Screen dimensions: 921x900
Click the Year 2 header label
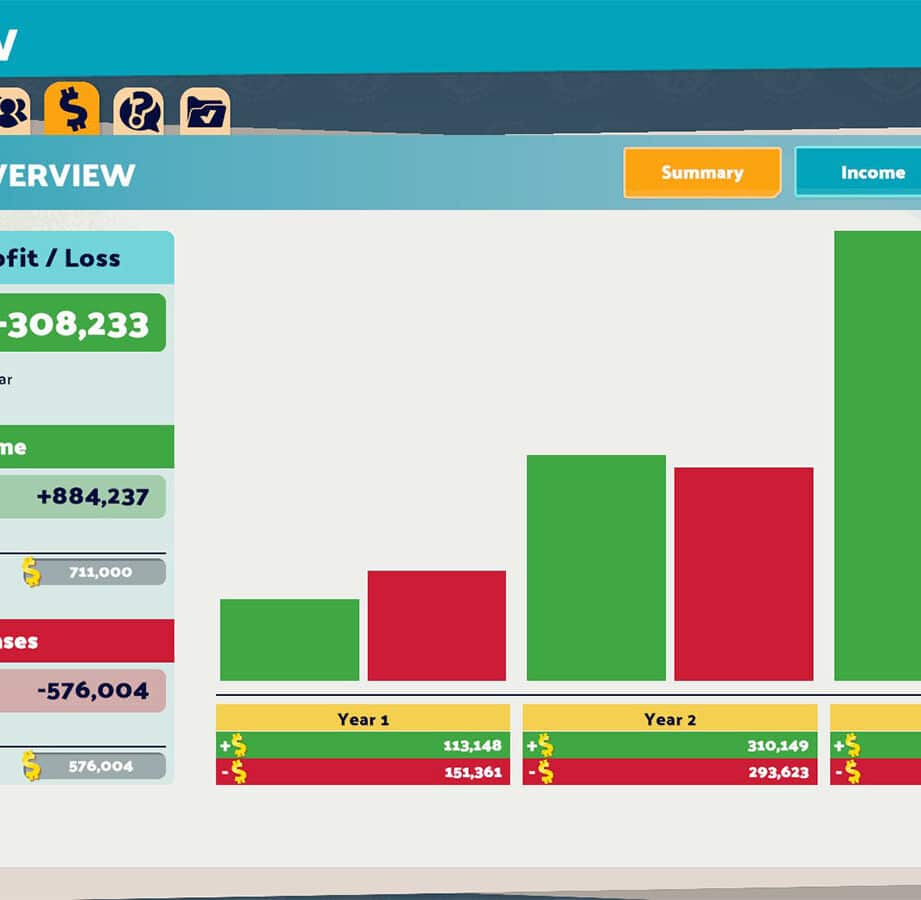tap(669, 719)
